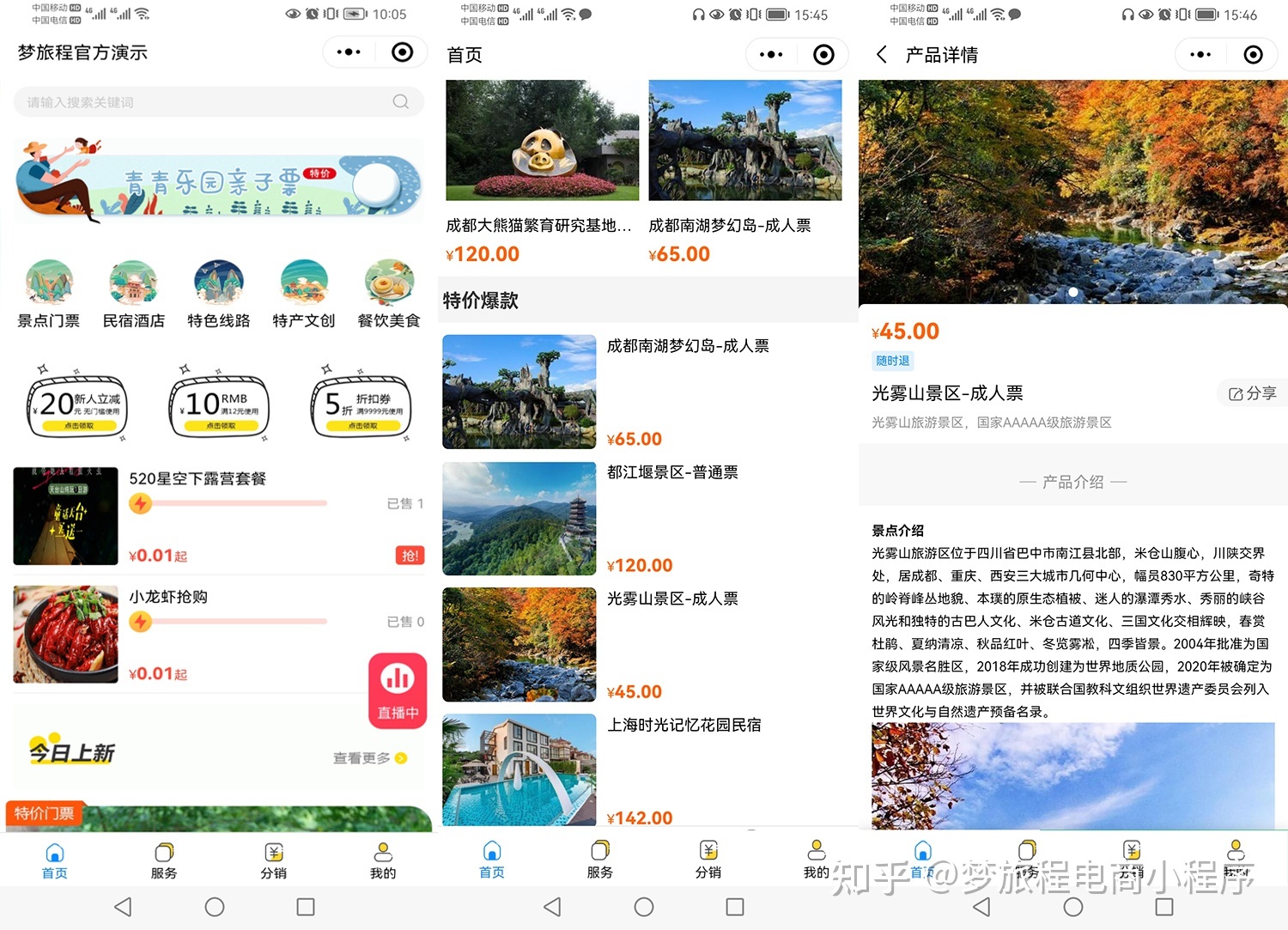Expand 今日上新 via 查看更多 link
The height and width of the screenshot is (930, 1288).
click(x=368, y=758)
